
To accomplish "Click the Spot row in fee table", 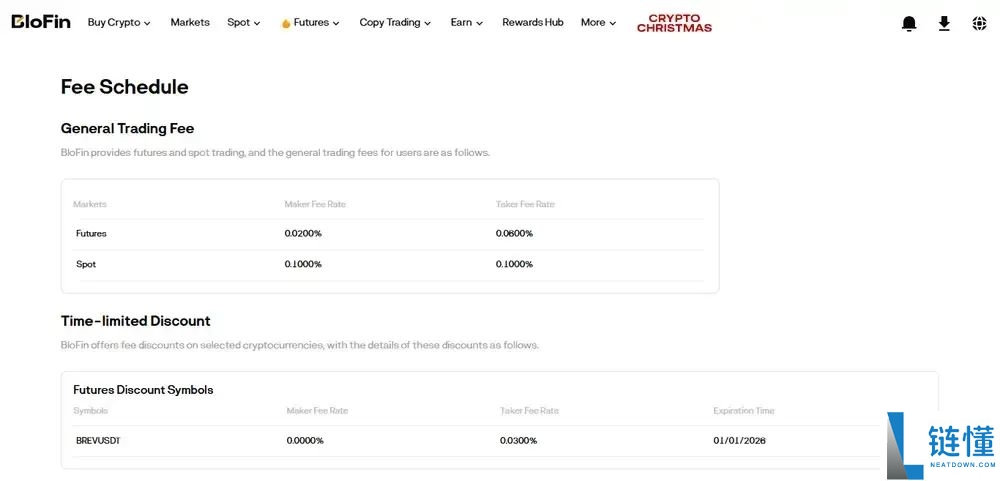I will click(x=389, y=264).
